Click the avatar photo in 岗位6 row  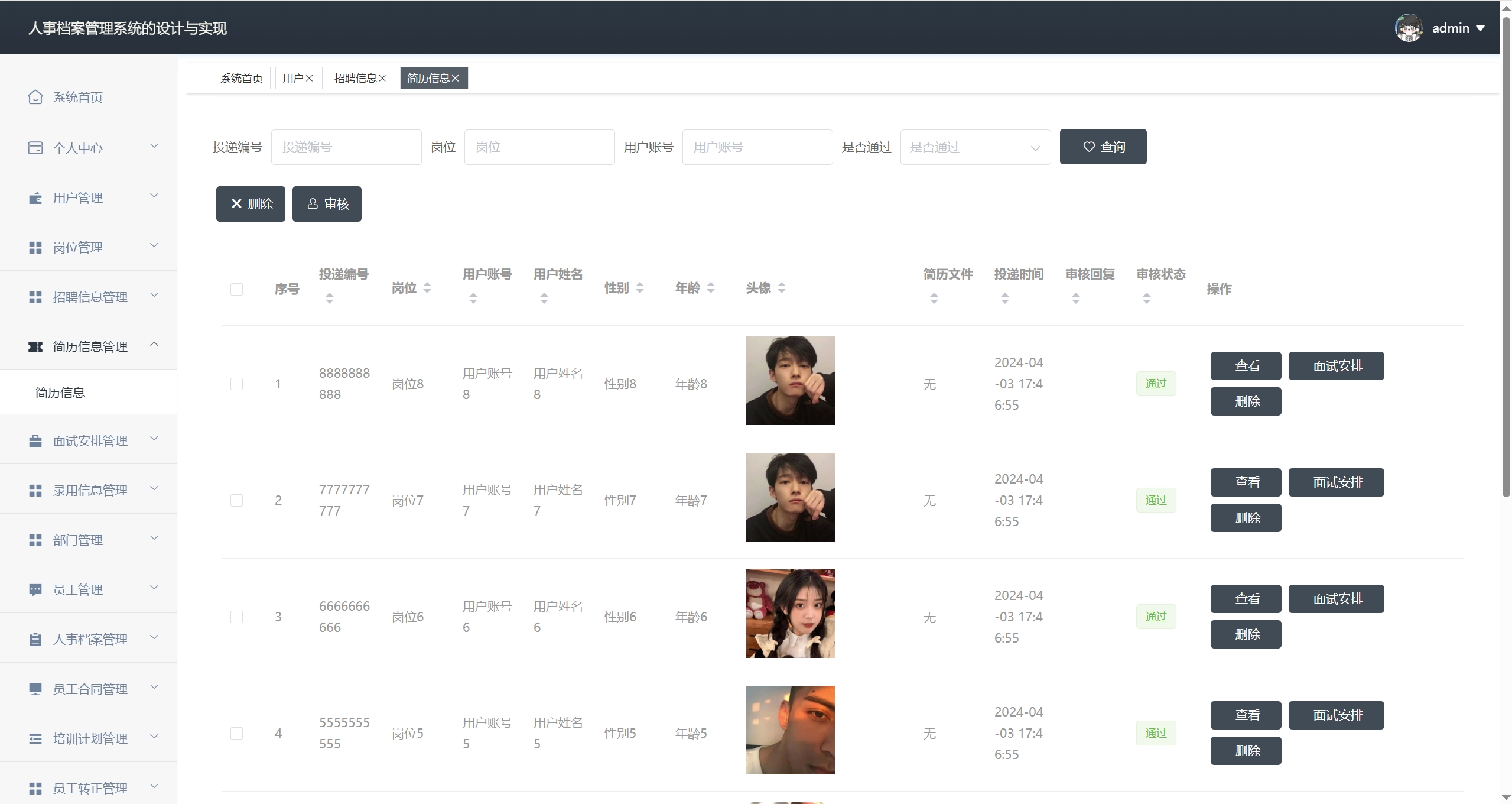[791, 614]
